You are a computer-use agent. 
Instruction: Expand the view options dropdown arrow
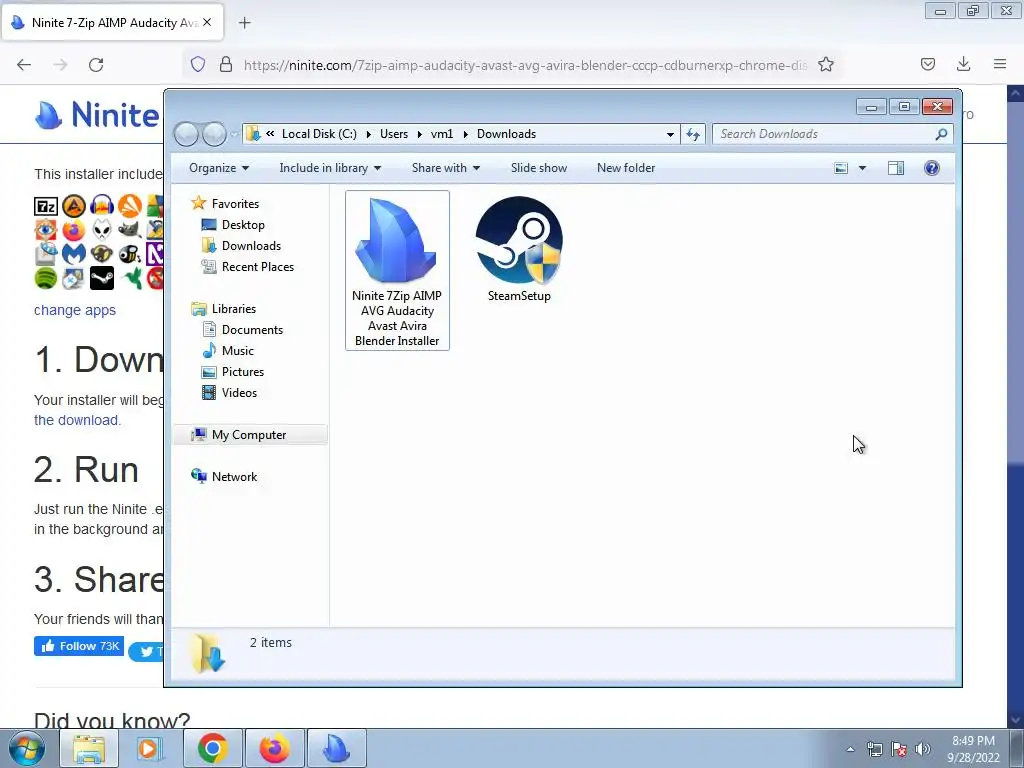coord(862,168)
